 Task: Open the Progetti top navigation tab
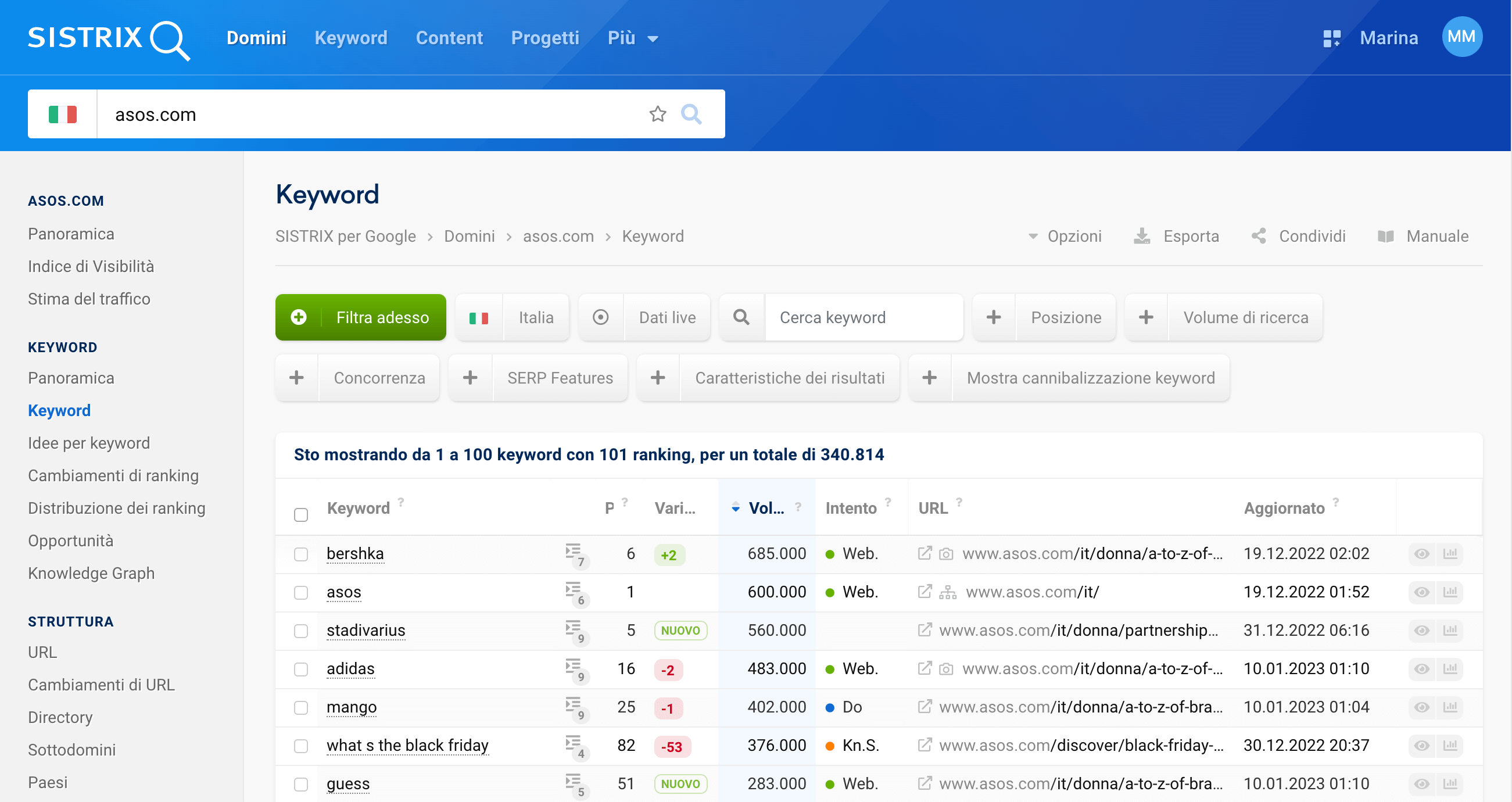(x=544, y=38)
